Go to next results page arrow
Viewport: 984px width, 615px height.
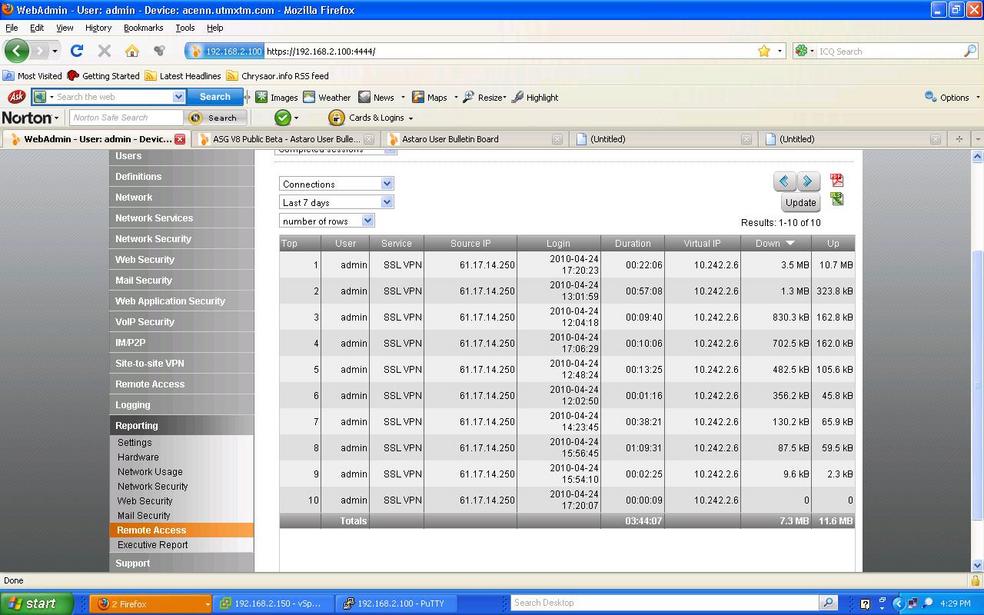point(808,182)
